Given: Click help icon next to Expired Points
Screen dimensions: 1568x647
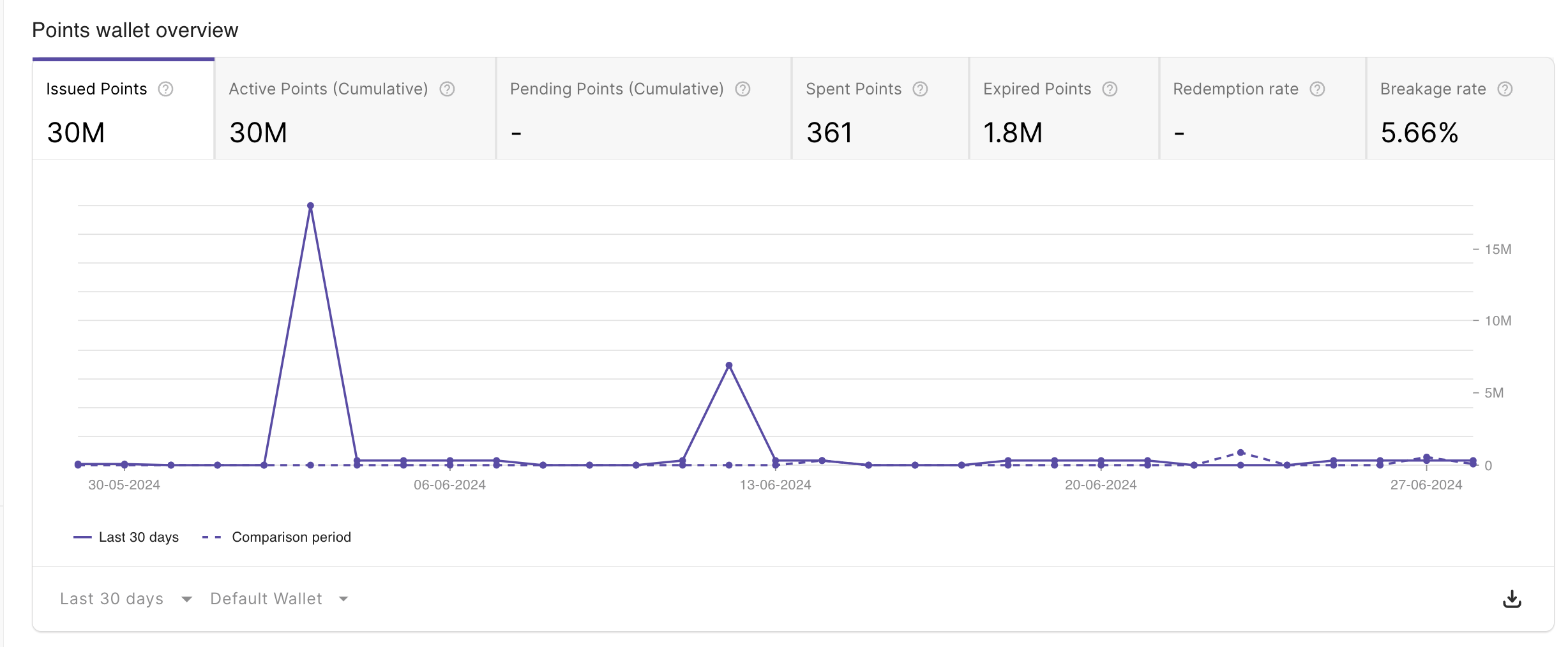Looking at the screenshot, I should click(x=1110, y=89).
